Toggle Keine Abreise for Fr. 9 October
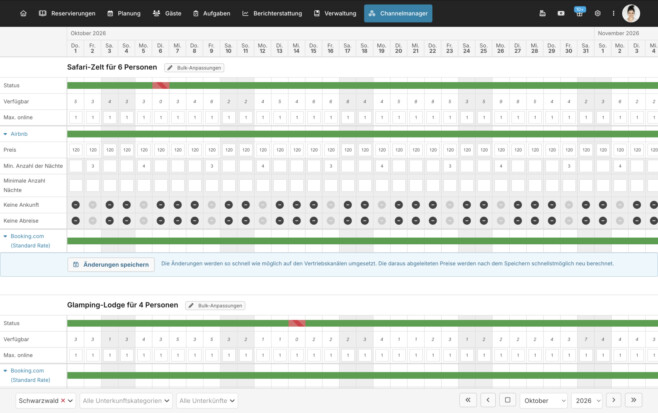658x413 pixels. tap(212, 221)
